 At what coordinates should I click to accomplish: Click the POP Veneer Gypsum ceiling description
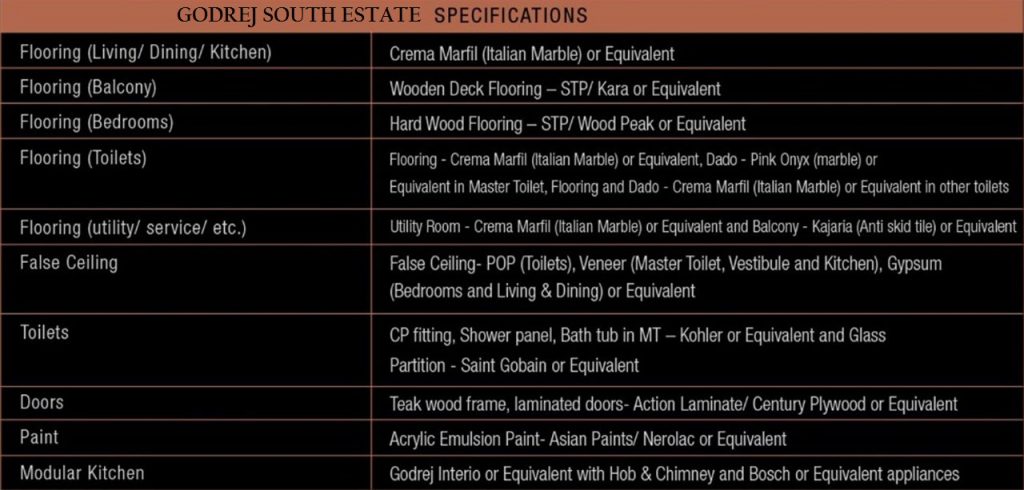(x=666, y=277)
